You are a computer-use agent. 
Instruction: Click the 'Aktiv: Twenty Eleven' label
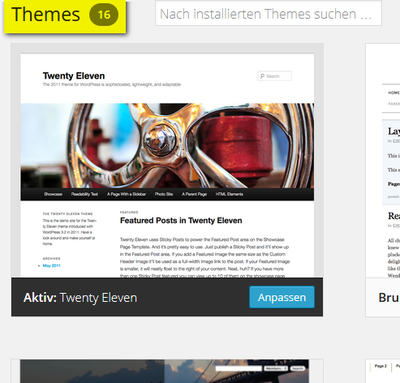click(x=80, y=298)
